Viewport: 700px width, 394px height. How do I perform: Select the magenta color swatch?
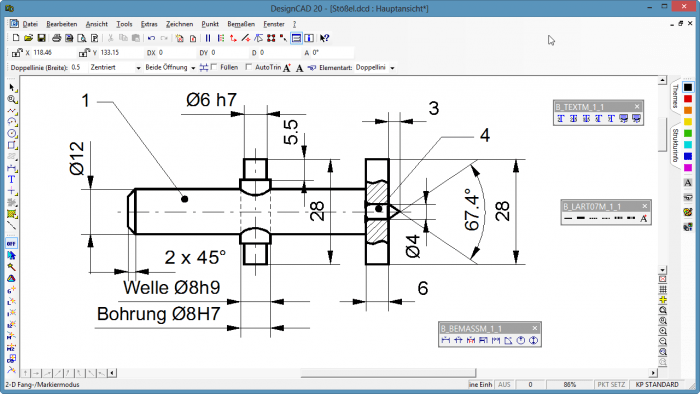pos(688,168)
